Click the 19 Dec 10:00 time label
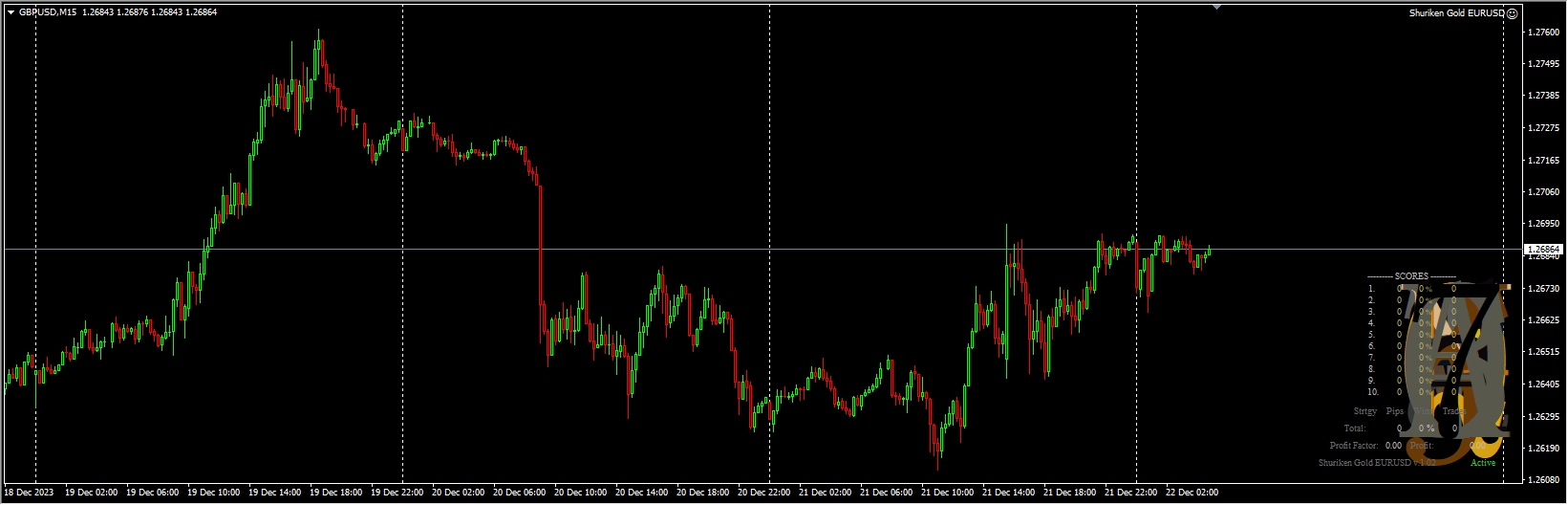The height and width of the screenshot is (505, 1568). (214, 493)
